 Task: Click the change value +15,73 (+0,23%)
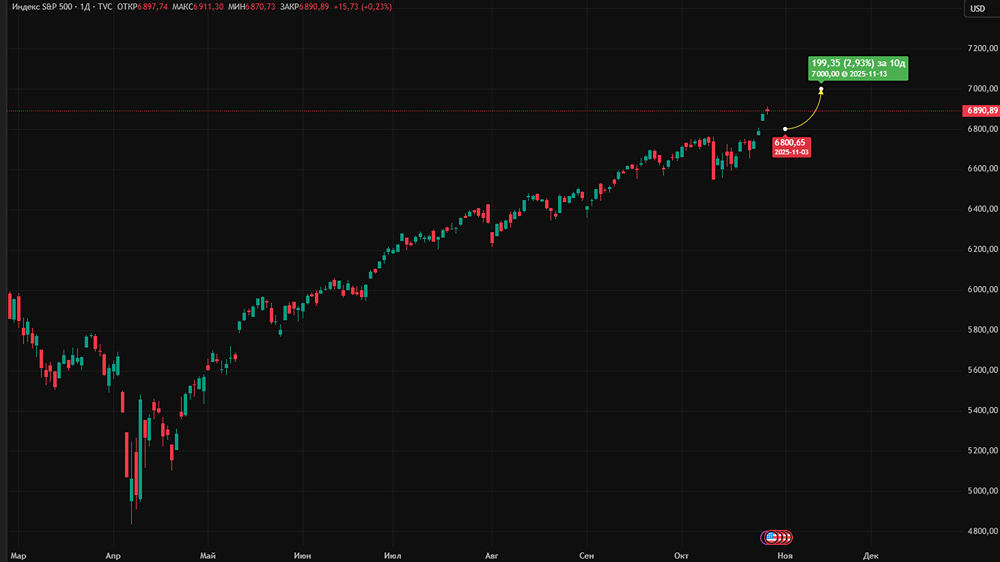tap(363, 7)
